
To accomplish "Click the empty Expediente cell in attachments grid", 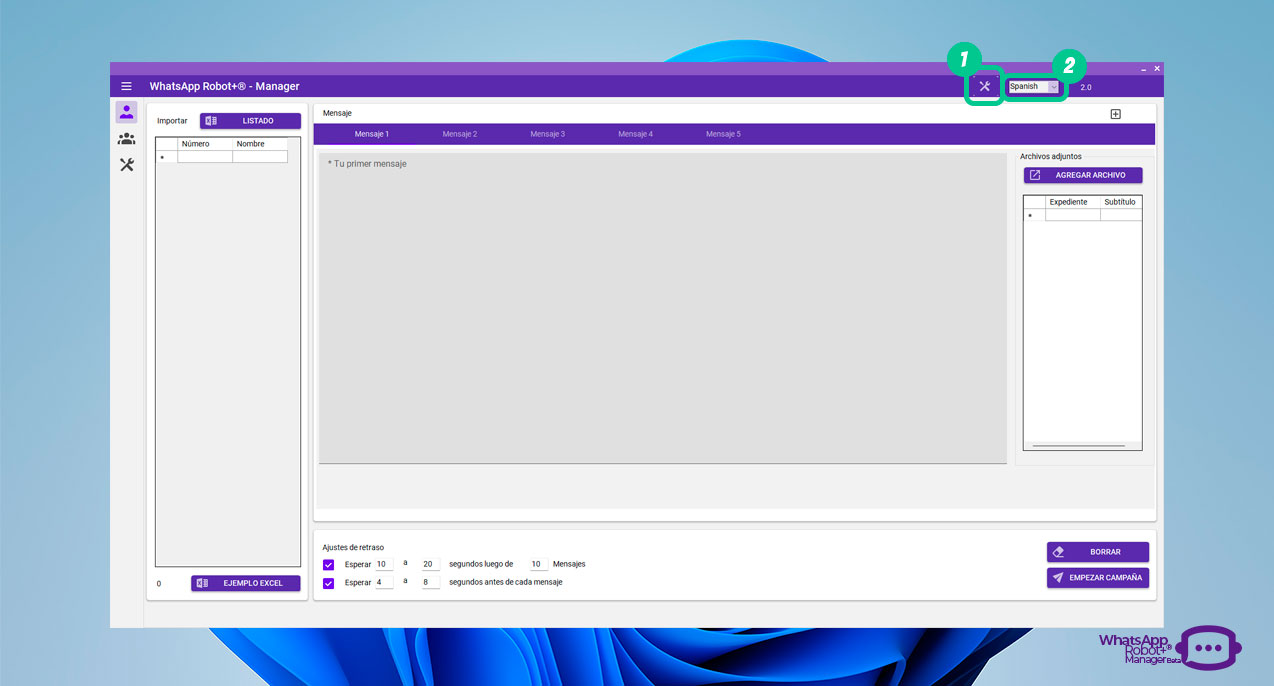I will (1073, 215).
